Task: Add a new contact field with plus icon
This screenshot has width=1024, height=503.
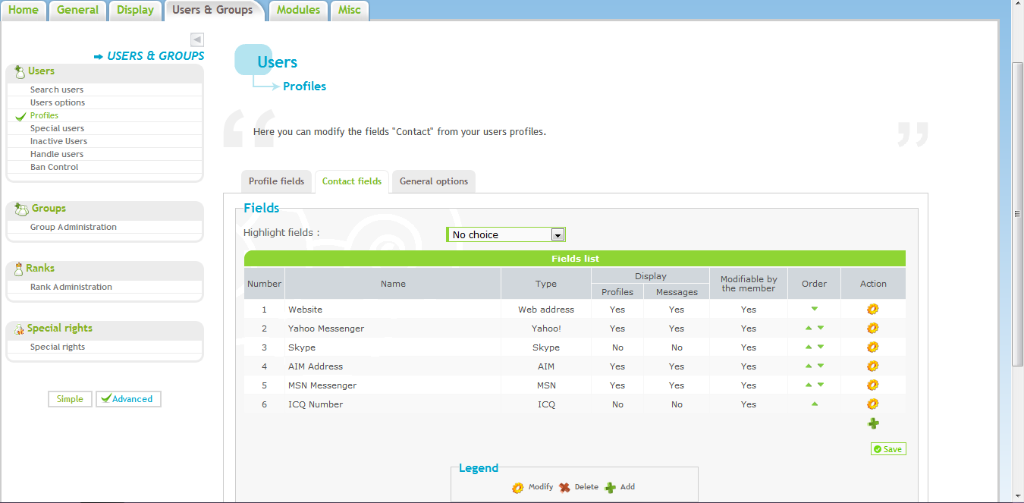Action: click(x=873, y=423)
